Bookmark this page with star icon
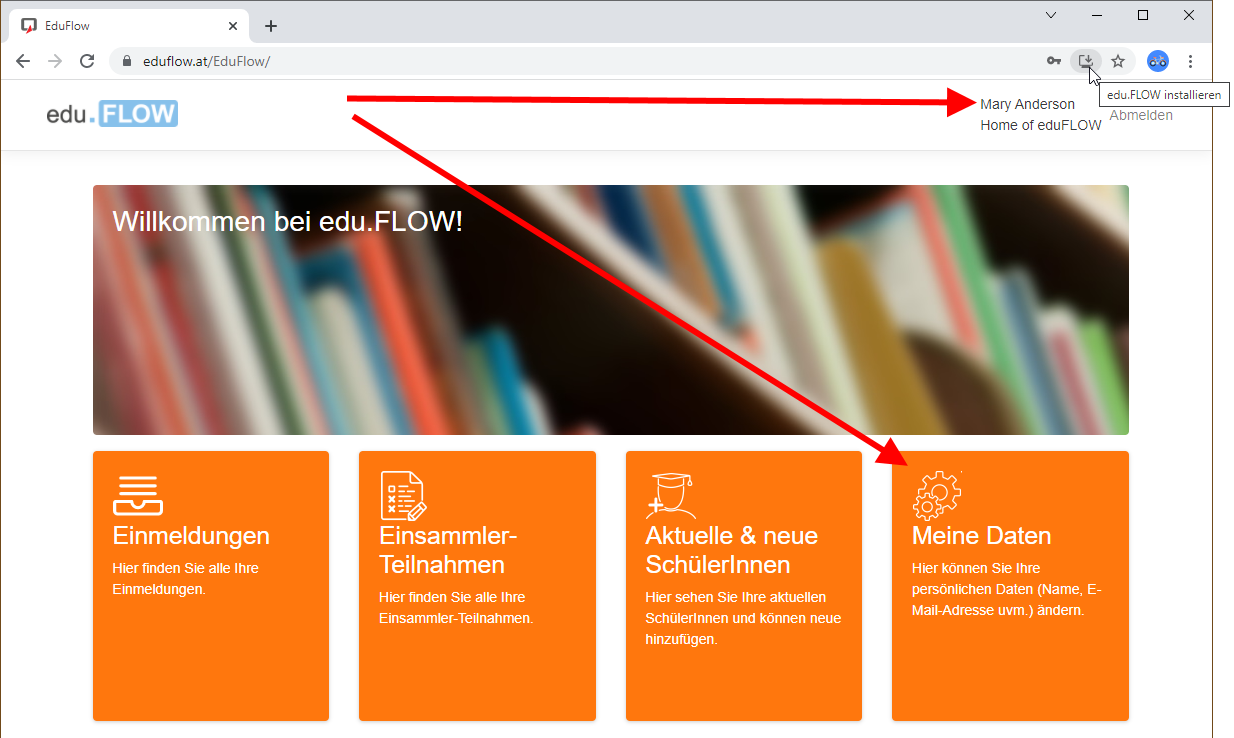The height and width of the screenshot is (738, 1234). (x=1118, y=61)
